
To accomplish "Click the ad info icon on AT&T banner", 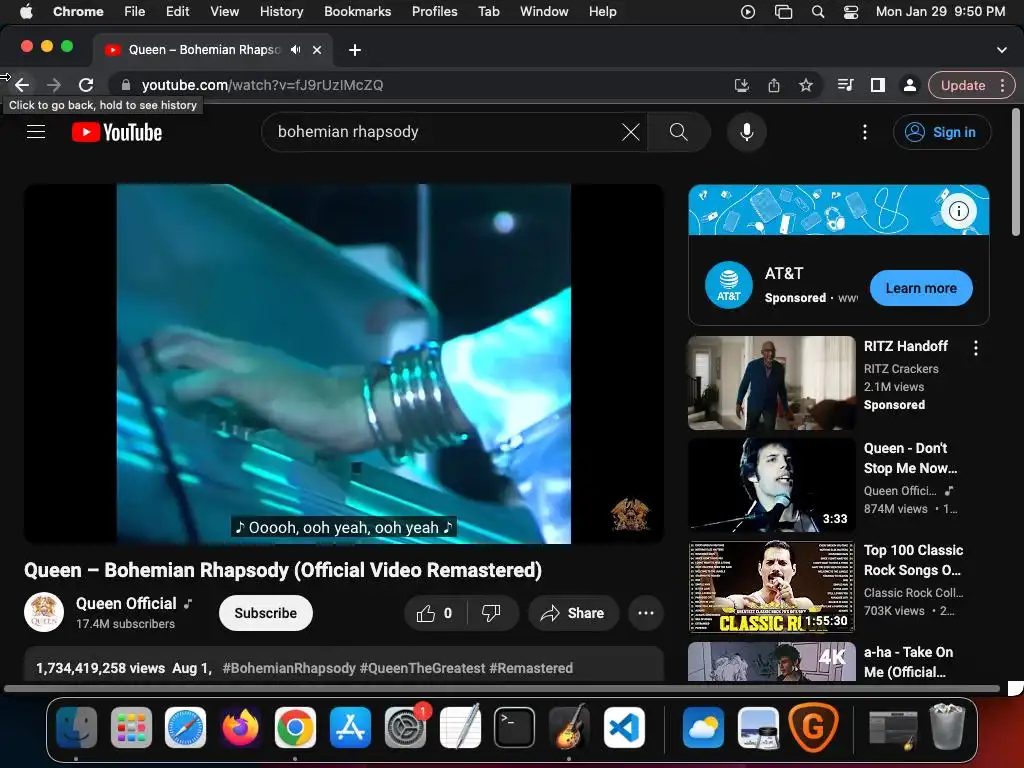I will [958, 211].
